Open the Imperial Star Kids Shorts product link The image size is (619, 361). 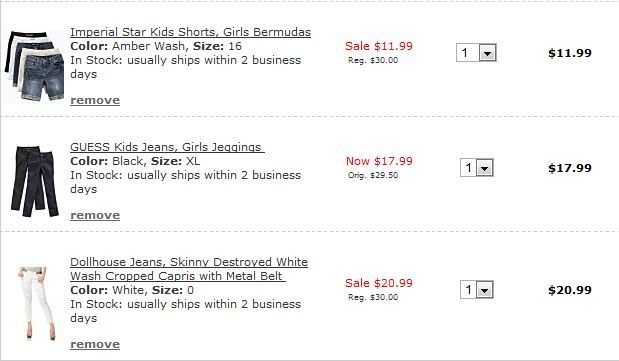(x=190, y=32)
